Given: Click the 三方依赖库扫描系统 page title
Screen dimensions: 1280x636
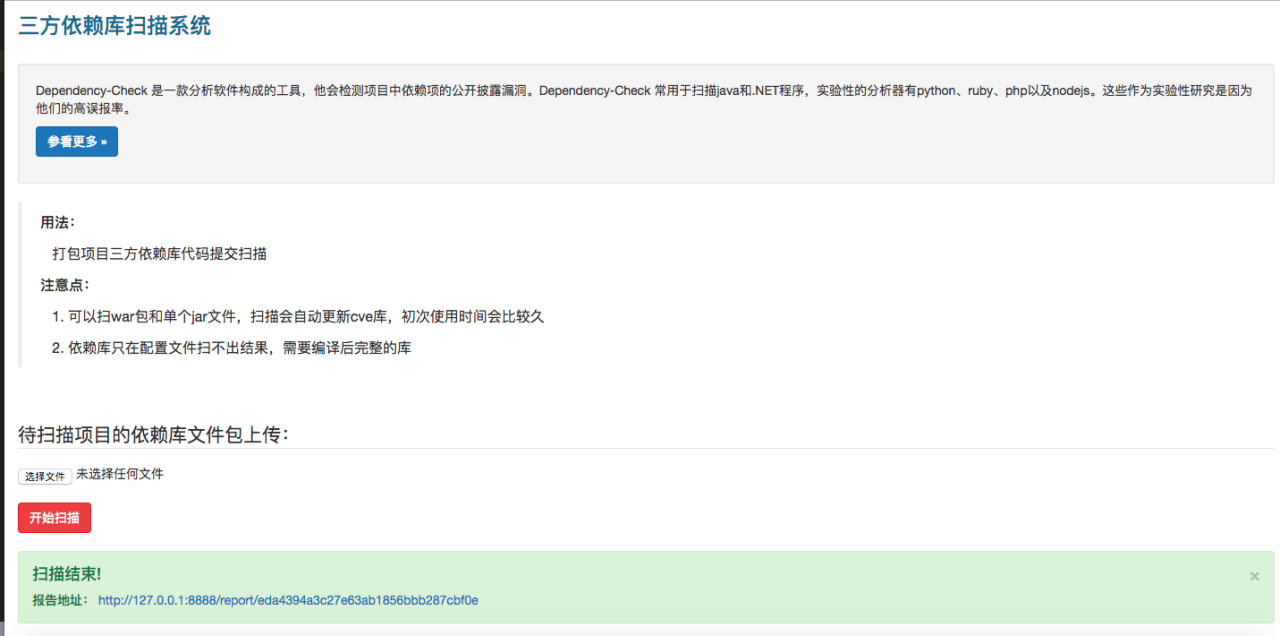Looking at the screenshot, I should click(x=115, y=26).
